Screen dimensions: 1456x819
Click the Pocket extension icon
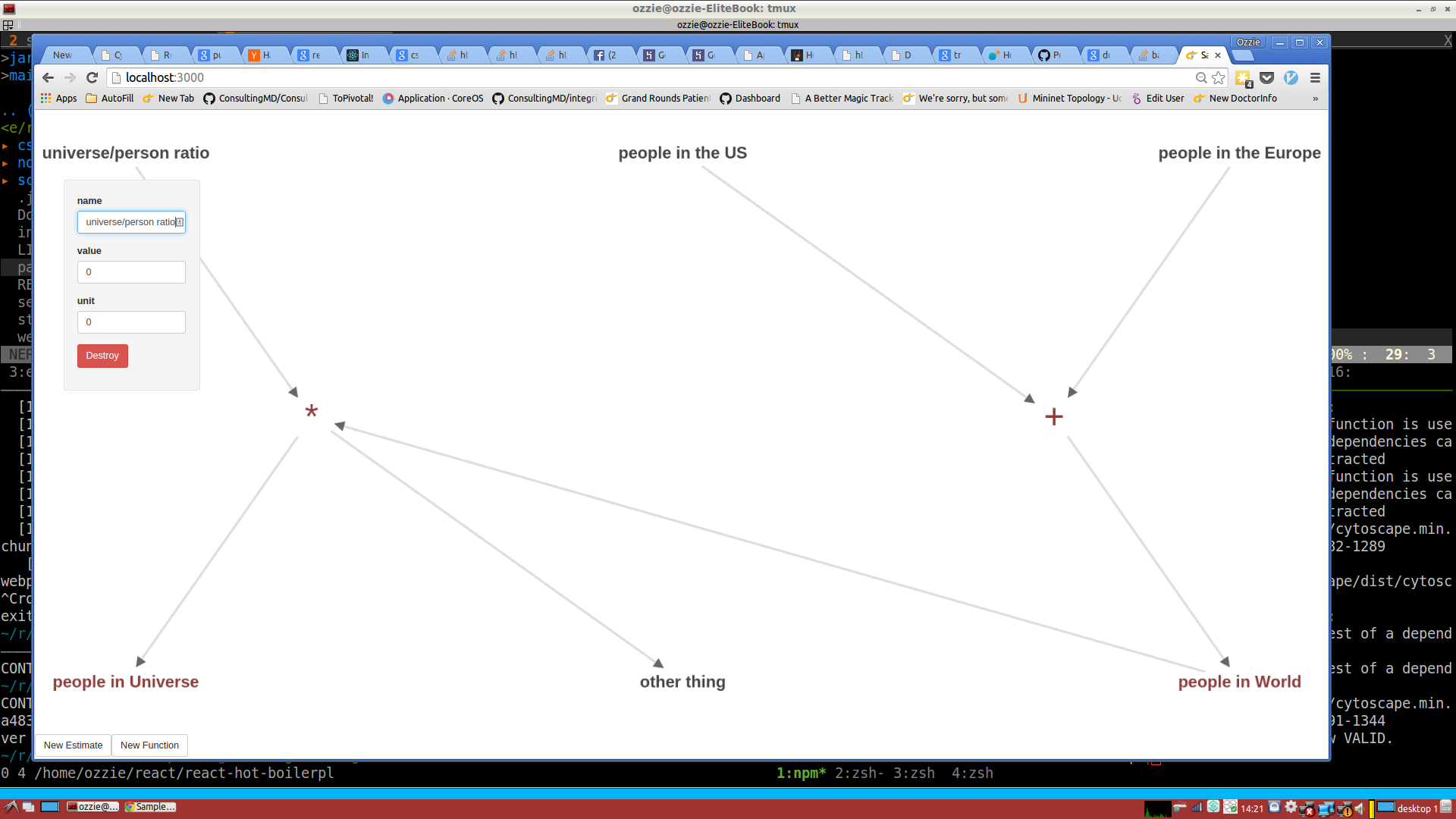(1266, 77)
